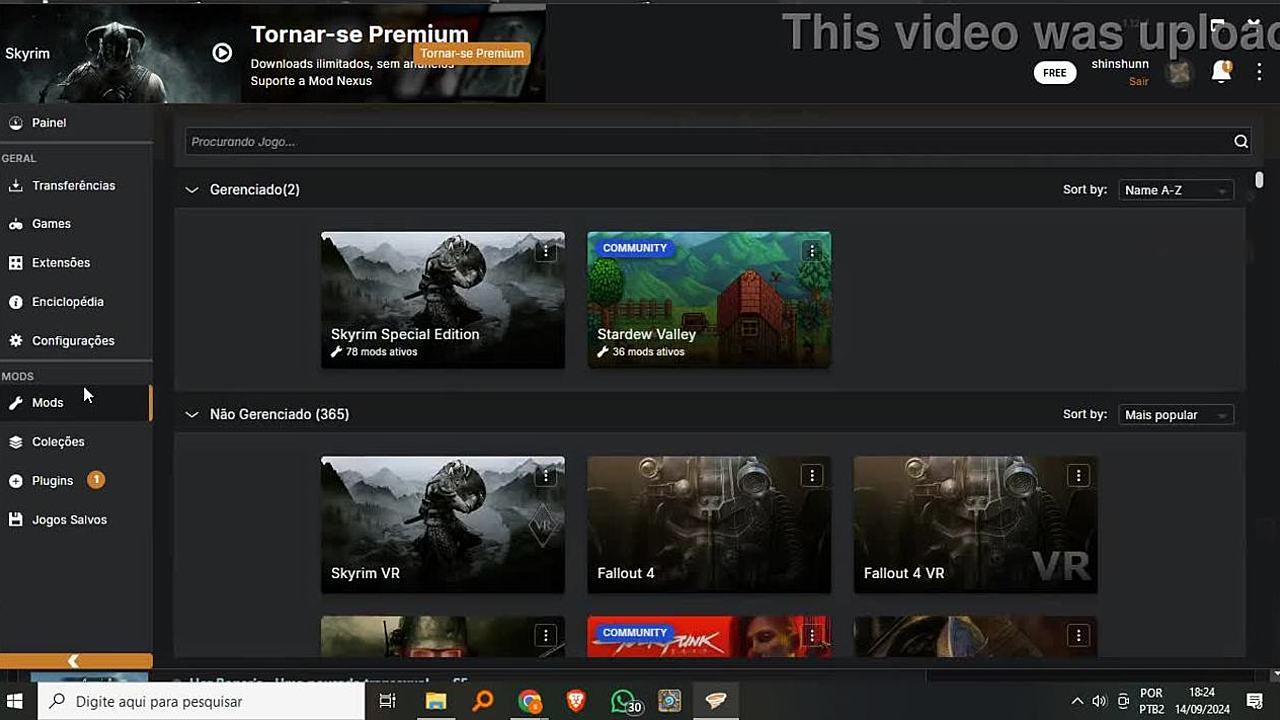1280x720 pixels.
Task: Collapse the Gerenciado section
Action: coord(191,190)
